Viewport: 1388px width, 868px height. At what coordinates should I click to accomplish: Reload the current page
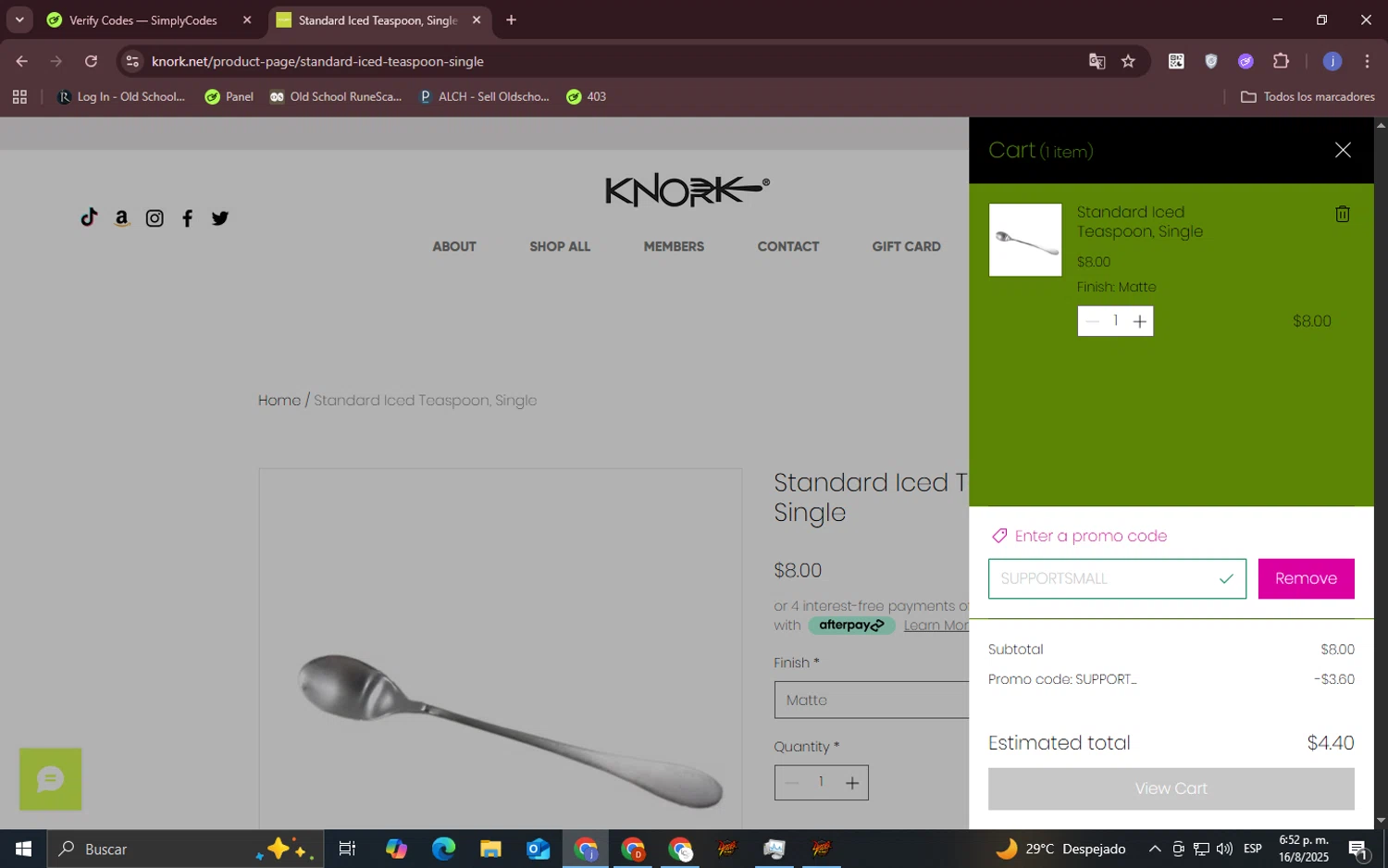[91, 61]
